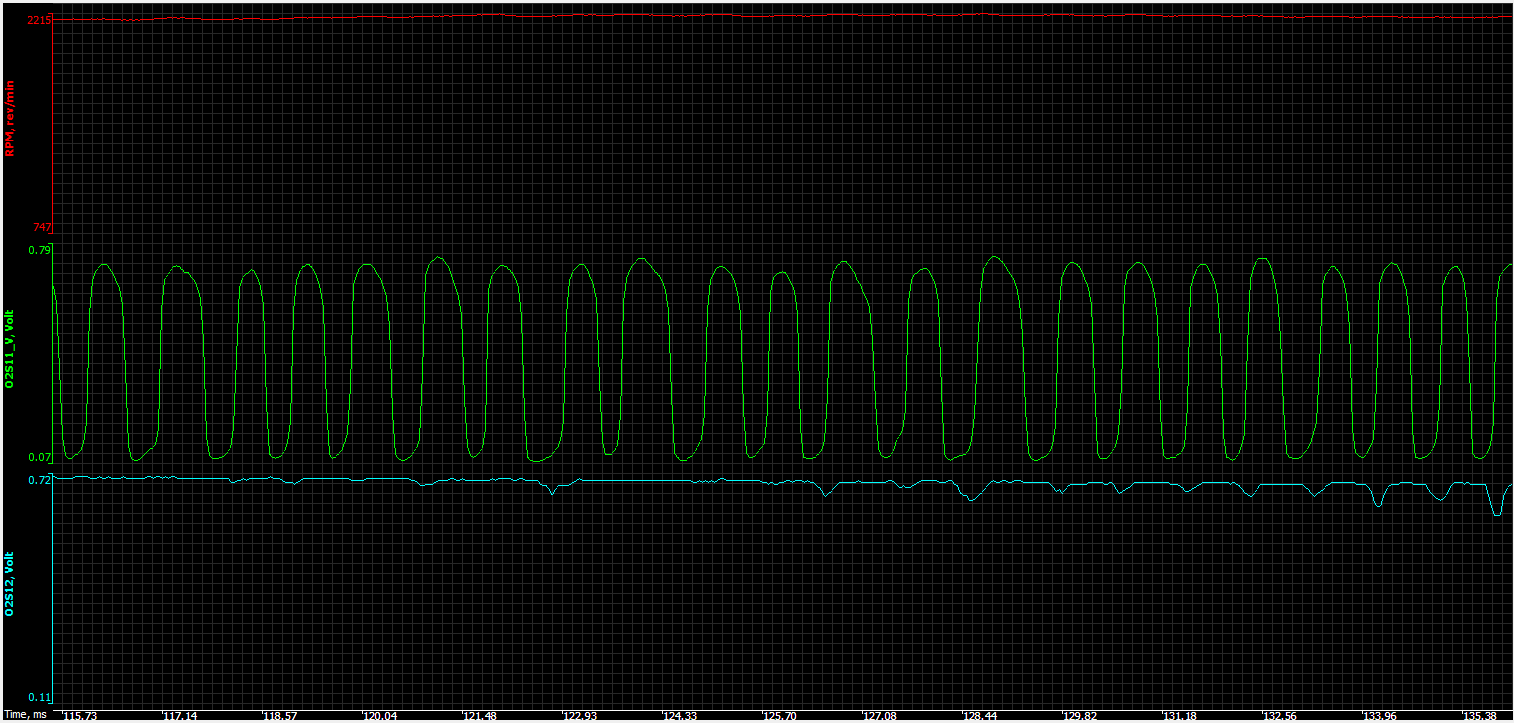Click the 0.11 O2S12 lower scale value

40,696
